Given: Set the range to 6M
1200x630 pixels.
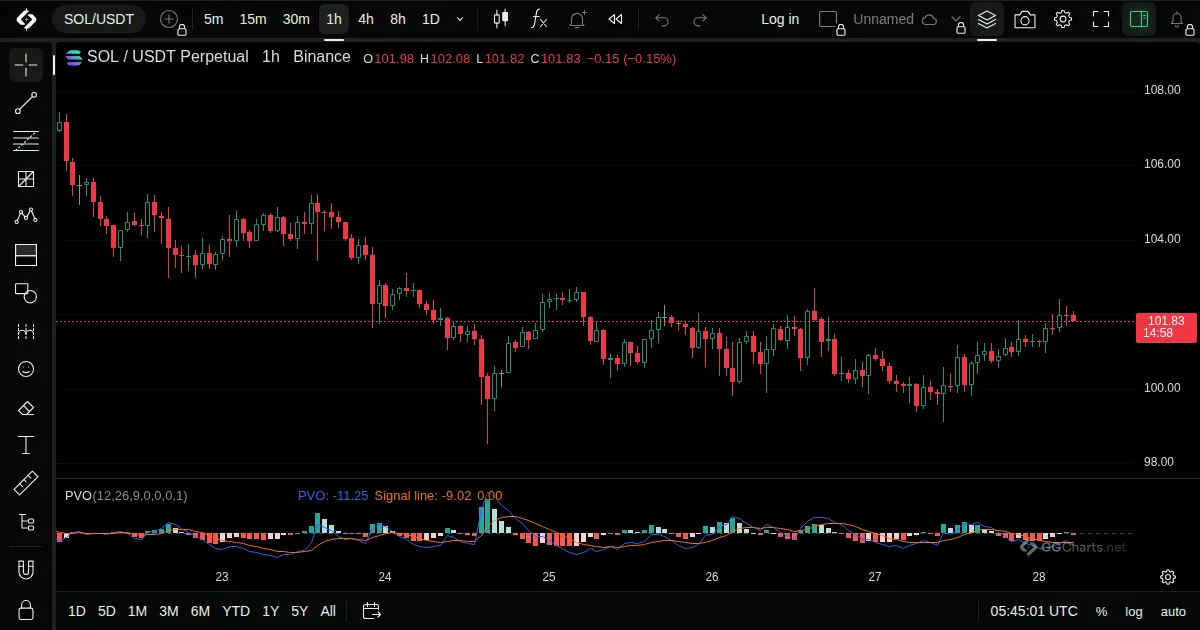Looking at the screenshot, I should tap(200, 611).
